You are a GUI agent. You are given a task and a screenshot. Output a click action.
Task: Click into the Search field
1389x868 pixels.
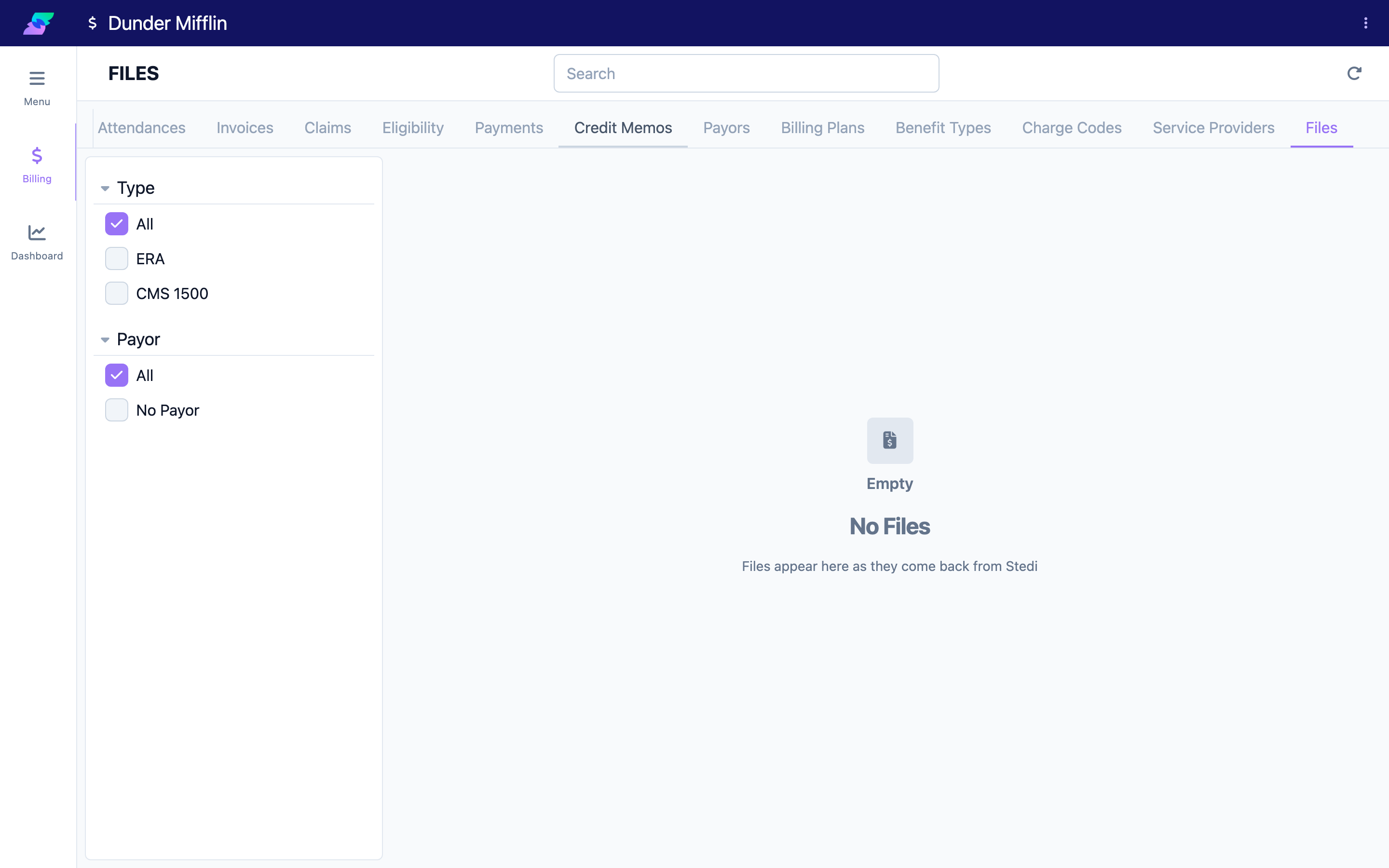tap(746, 73)
